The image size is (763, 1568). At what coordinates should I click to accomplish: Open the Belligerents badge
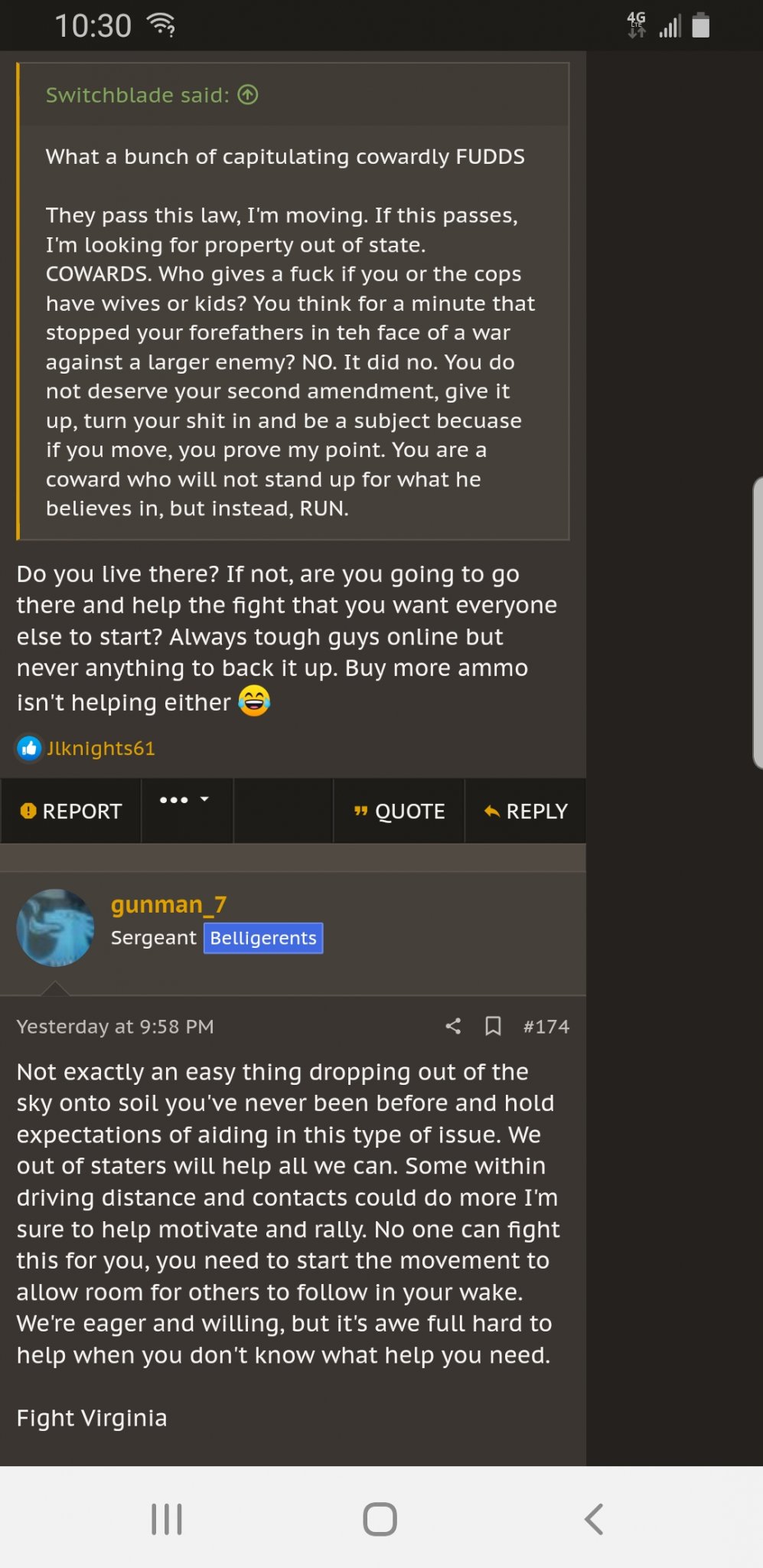pyautogui.click(x=263, y=938)
